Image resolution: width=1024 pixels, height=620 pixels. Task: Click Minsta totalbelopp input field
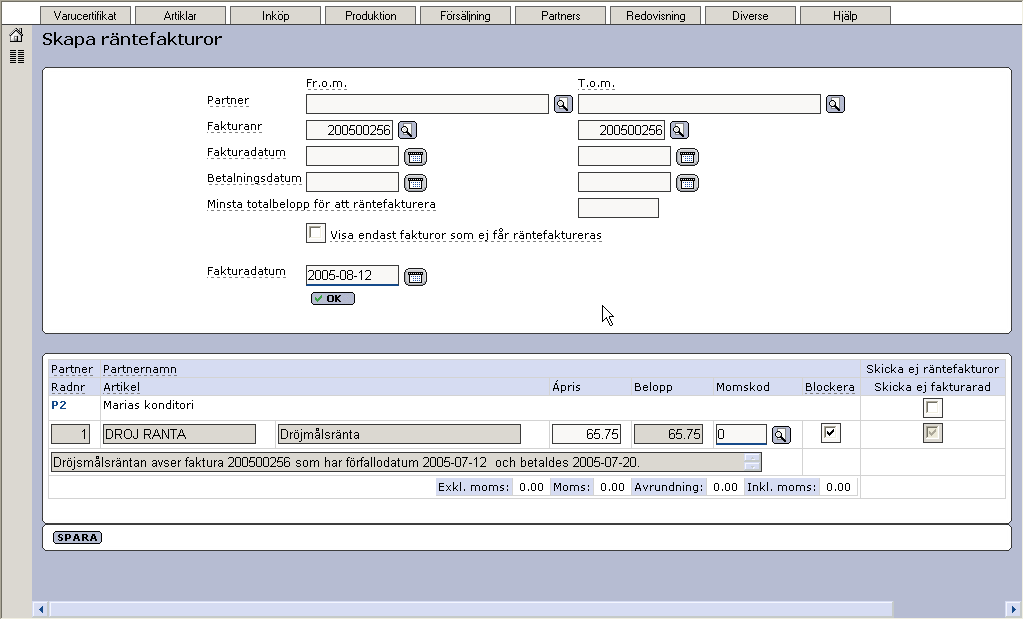point(618,208)
